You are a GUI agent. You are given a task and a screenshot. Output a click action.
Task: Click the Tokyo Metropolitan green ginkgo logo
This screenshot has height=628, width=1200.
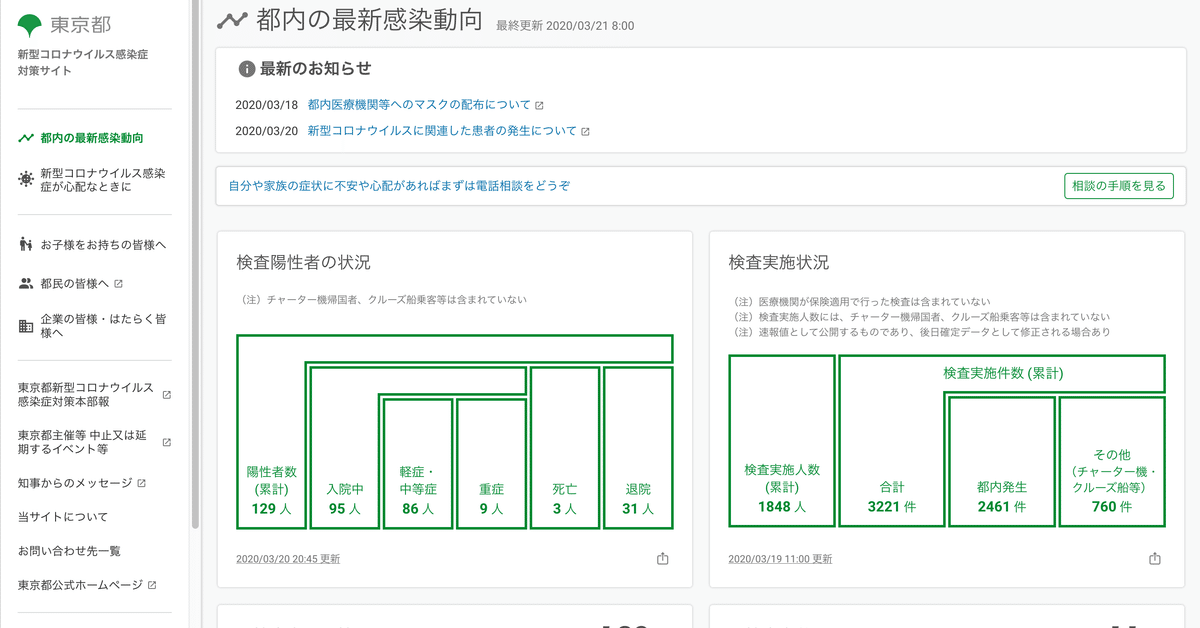click(31, 24)
